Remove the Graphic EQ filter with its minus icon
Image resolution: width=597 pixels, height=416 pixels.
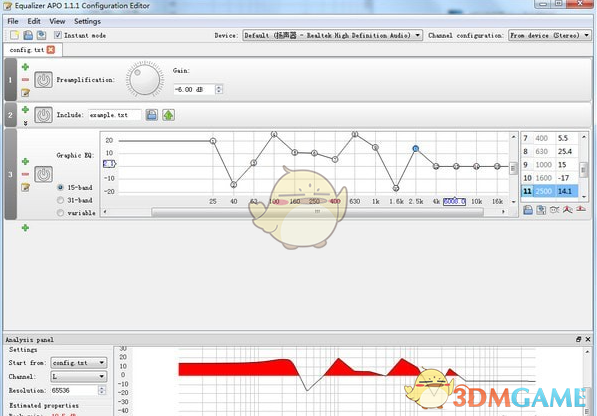point(25,174)
